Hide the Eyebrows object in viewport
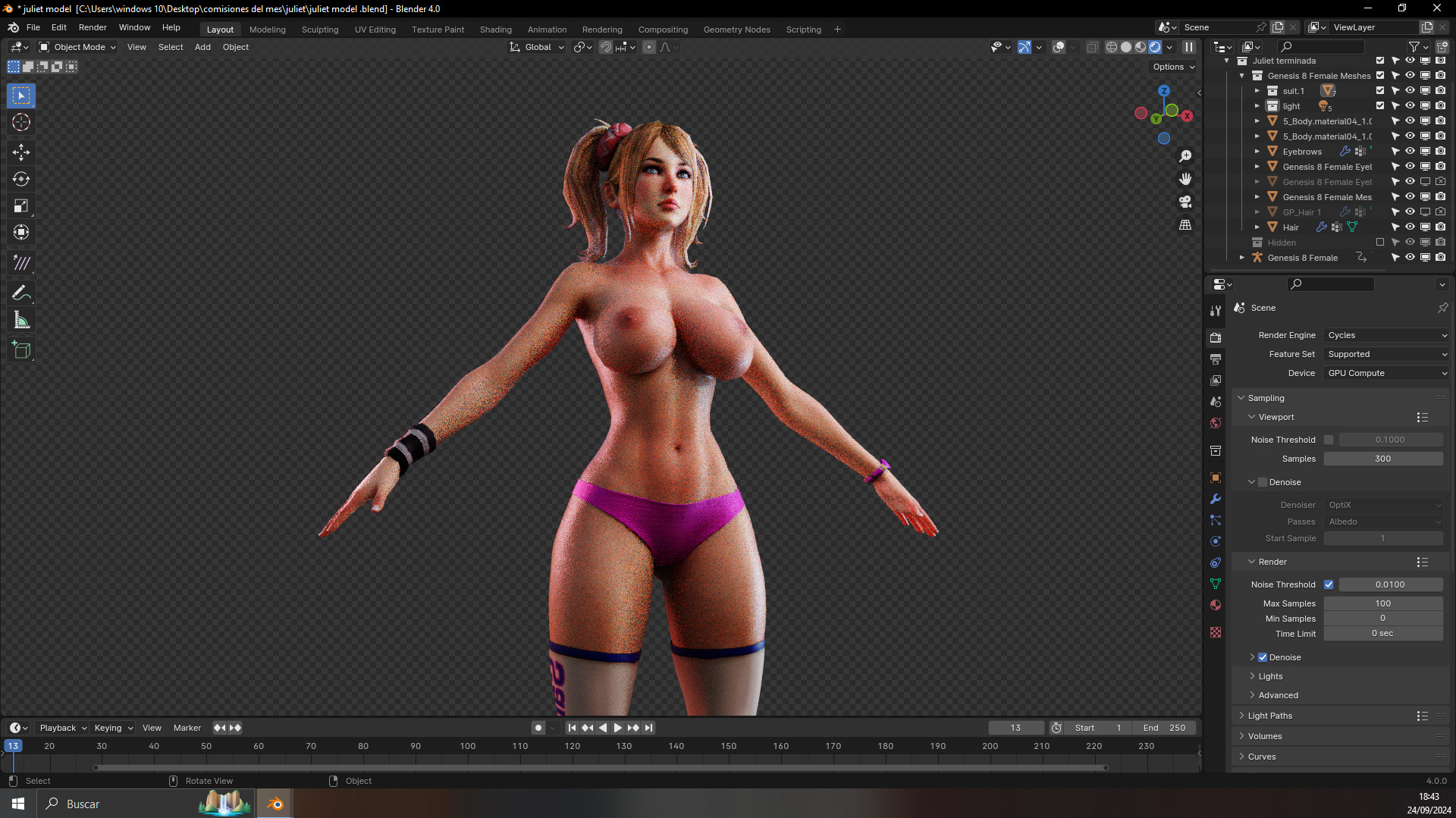The width and height of the screenshot is (1456, 818). click(1410, 152)
